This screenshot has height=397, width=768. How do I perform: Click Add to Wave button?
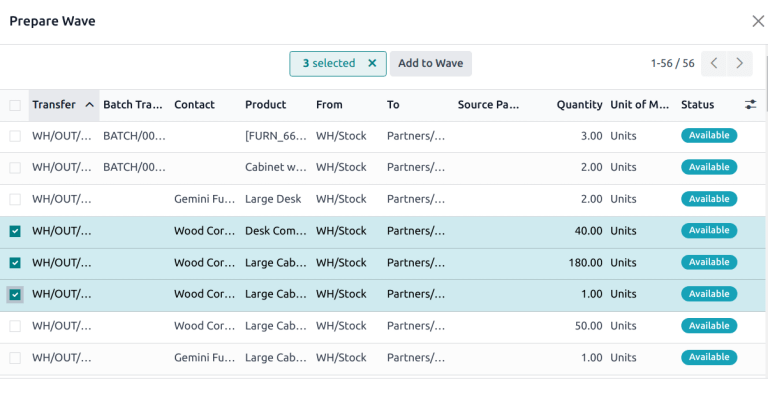click(431, 63)
